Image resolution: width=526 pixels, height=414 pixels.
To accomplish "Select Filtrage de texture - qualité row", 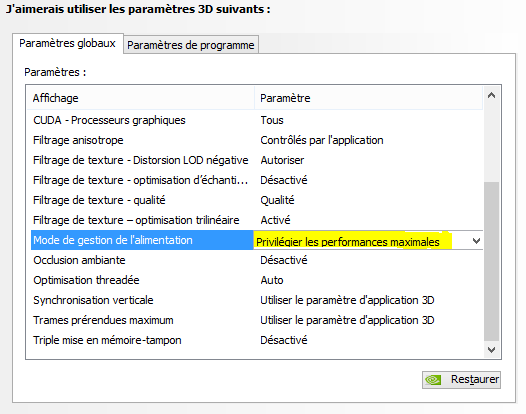I will (257, 200).
